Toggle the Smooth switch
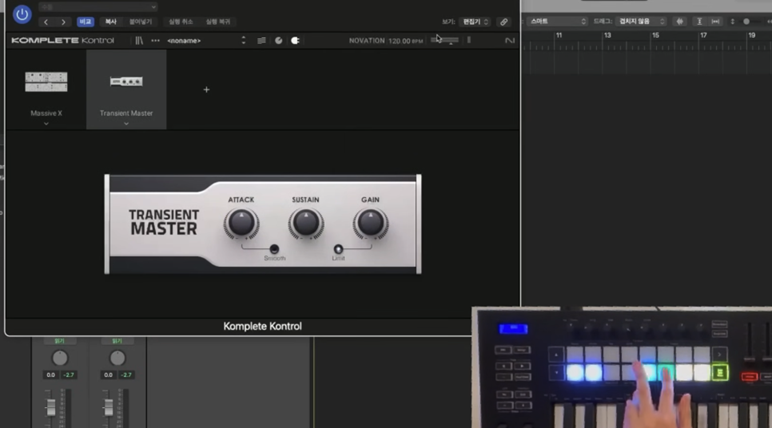772x428 pixels. (274, 249)
